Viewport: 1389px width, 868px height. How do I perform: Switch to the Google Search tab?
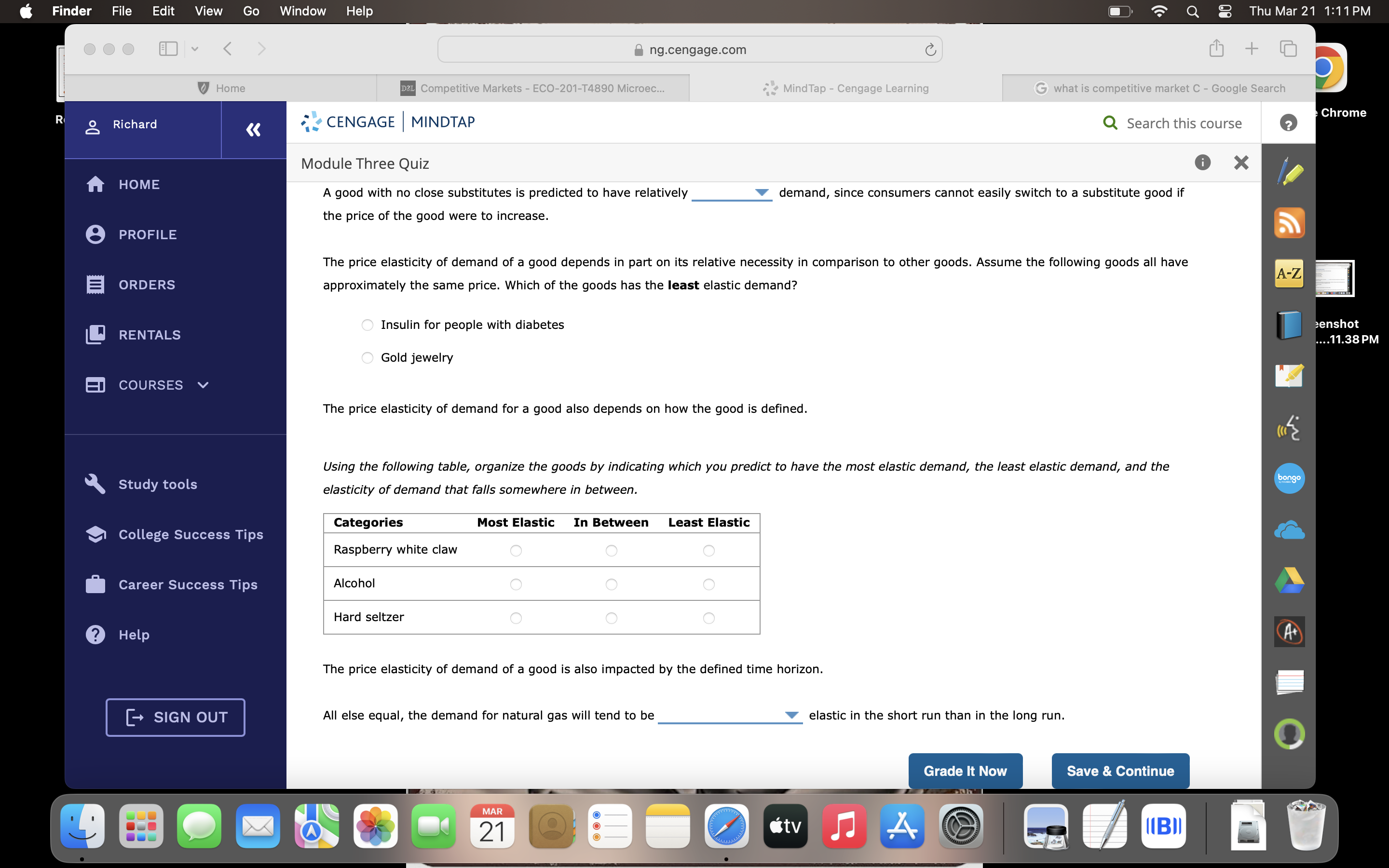[x=1159, y=88]
